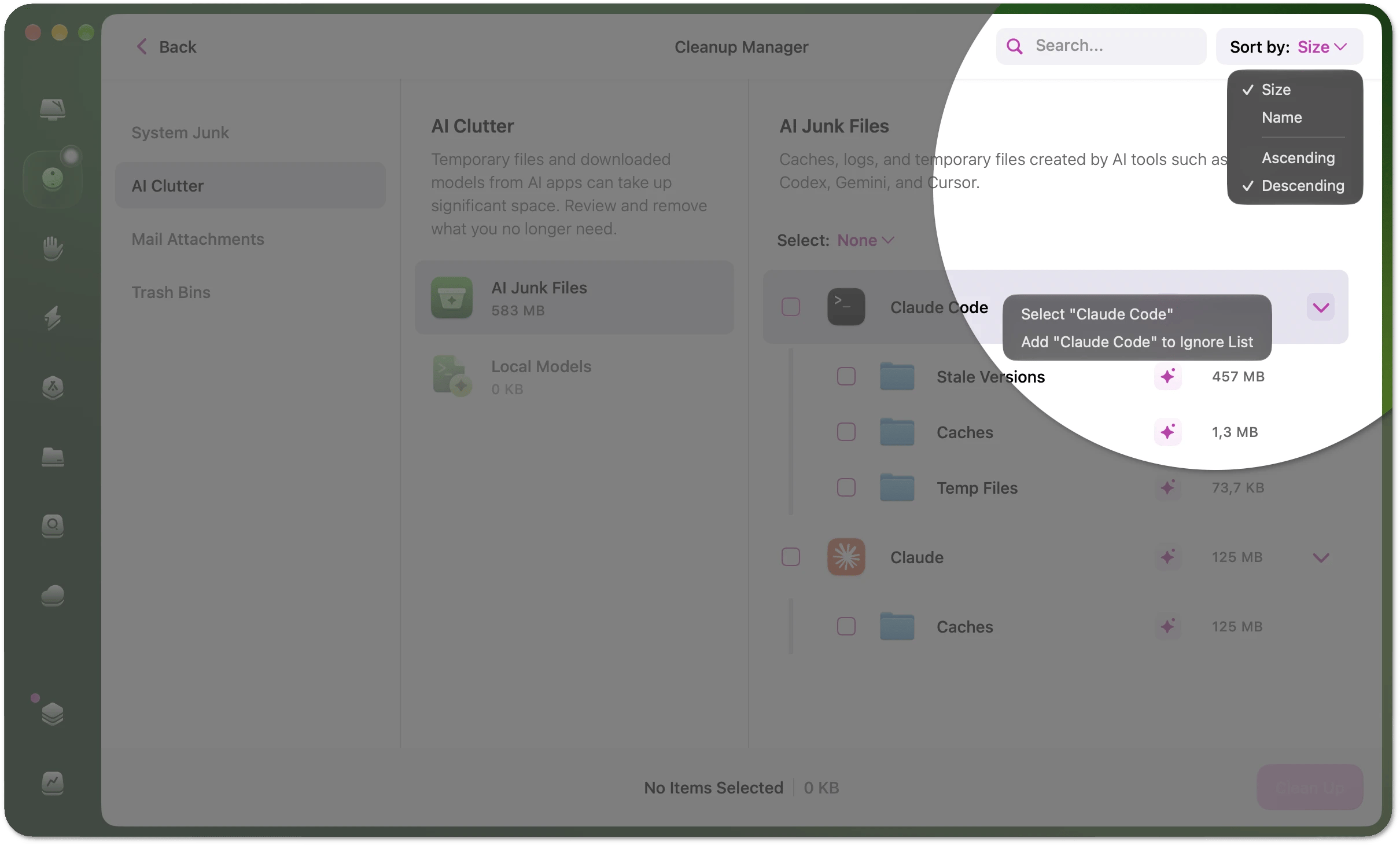Open the Mail Attachments category
This screenshot has width=1400, height=845.
[x=250, y=239]
